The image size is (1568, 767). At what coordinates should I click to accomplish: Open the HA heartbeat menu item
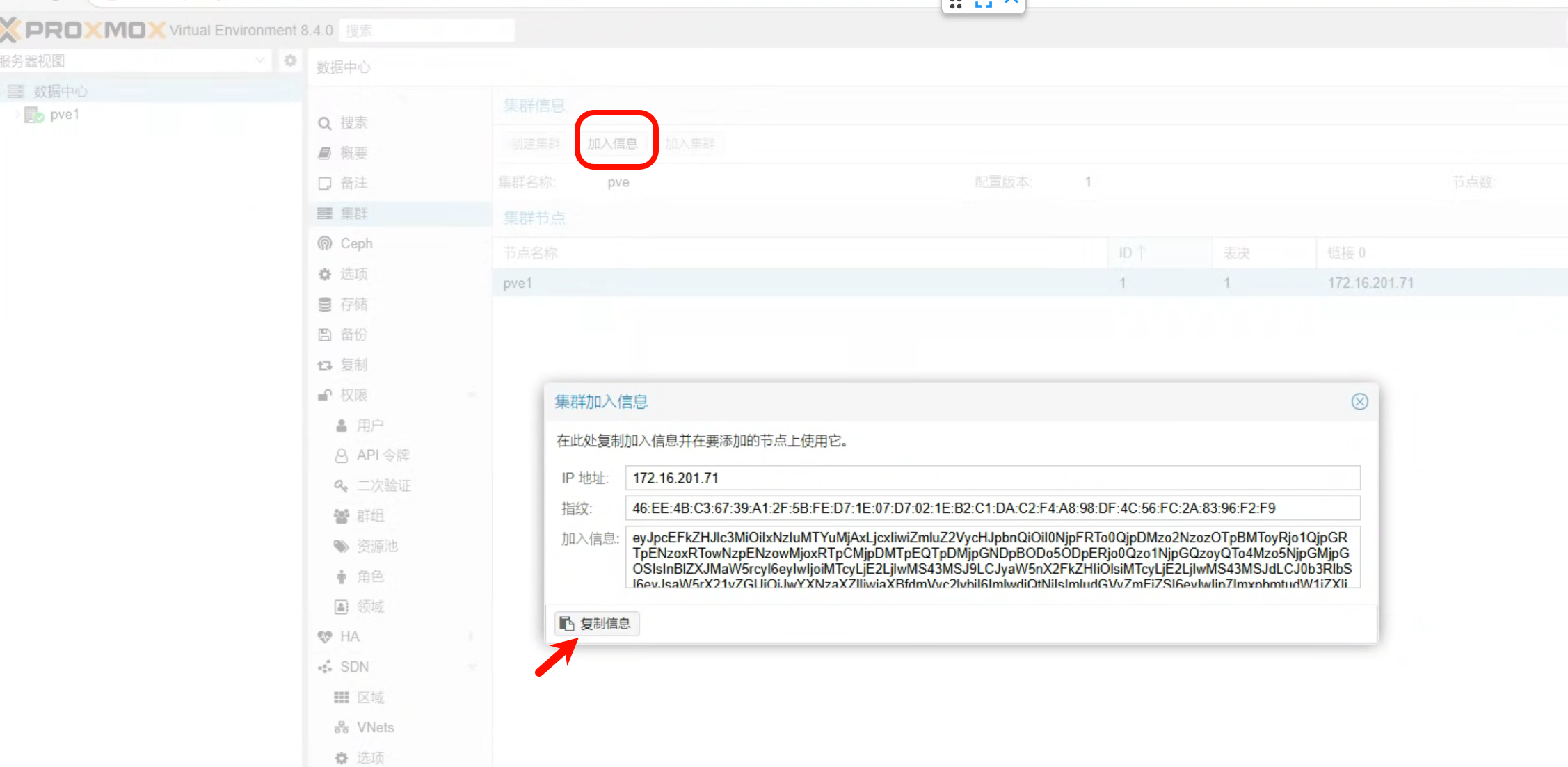coord(349,637)
